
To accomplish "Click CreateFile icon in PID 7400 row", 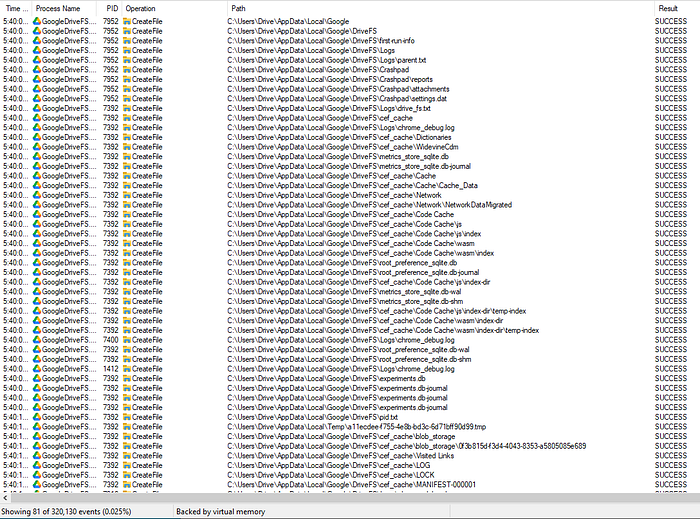I will pos(127,340).
